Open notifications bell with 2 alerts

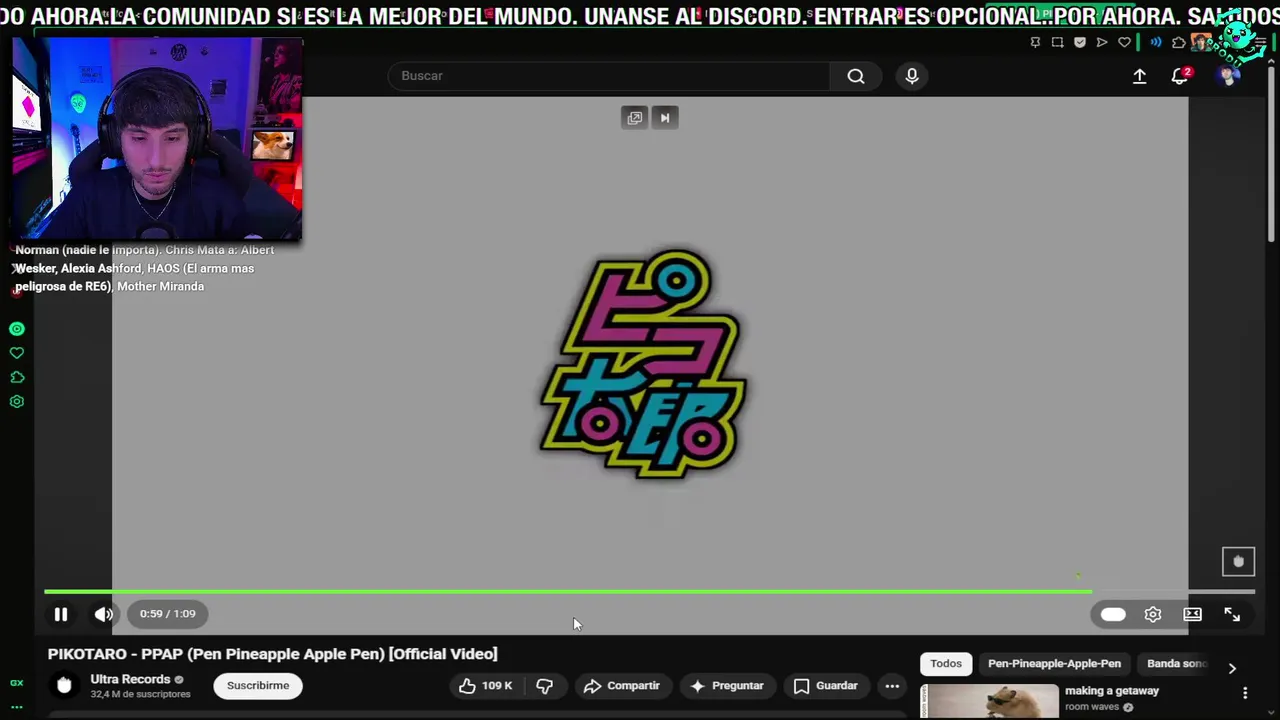click(x=1180, y=76)
